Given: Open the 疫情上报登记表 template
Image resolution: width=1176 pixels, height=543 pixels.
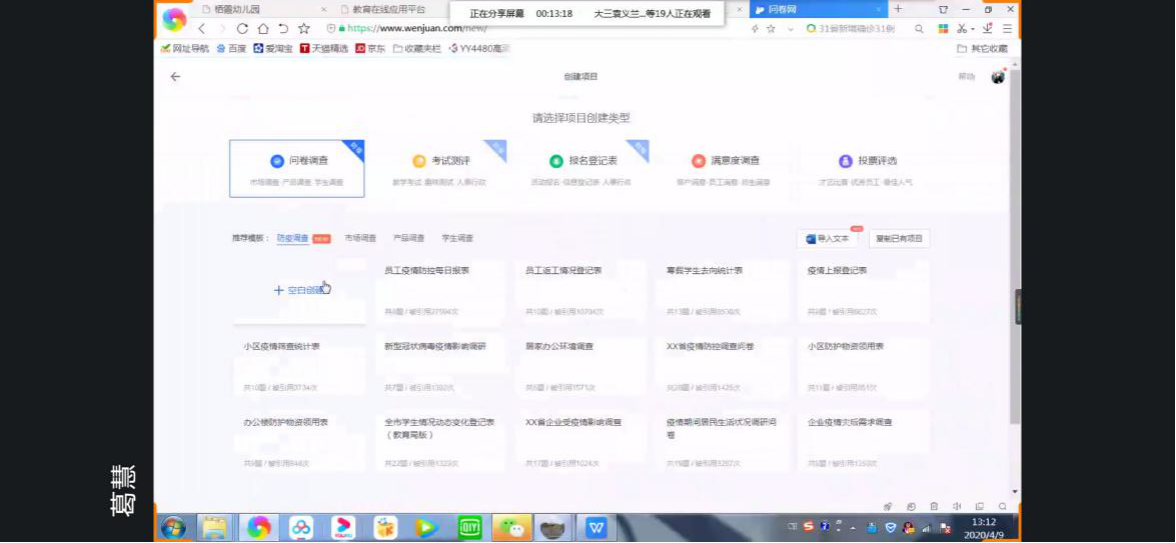Looking at the screenshot, I should pos(864,291).
